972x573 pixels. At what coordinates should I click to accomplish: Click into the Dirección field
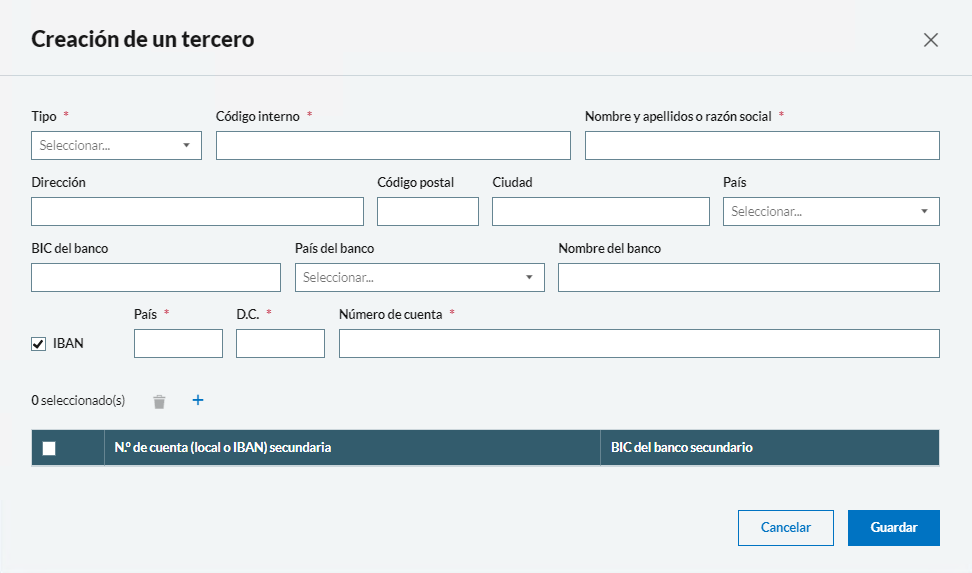tap(197, 211)
